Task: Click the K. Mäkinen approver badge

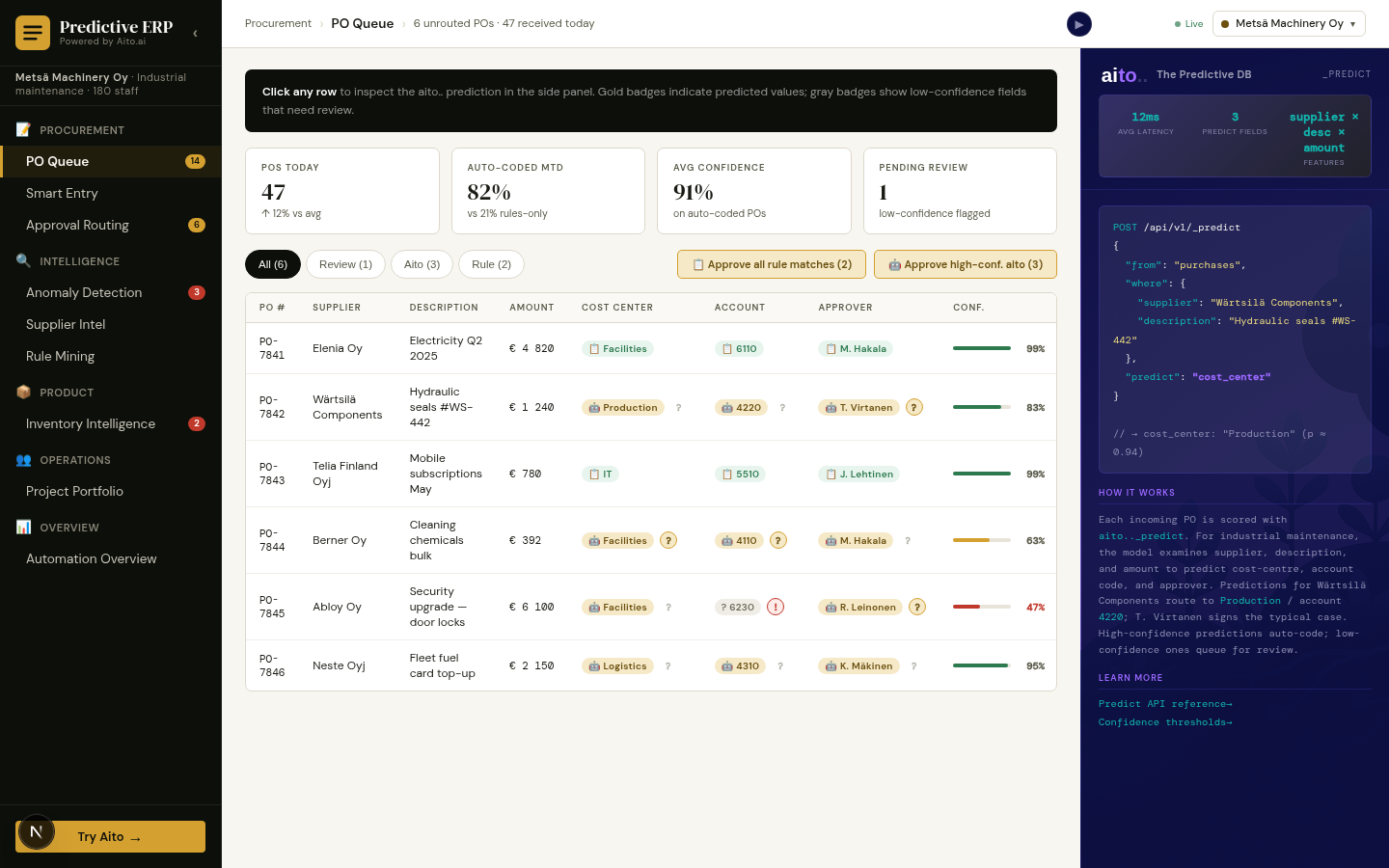Action: (x=859, y=666)
